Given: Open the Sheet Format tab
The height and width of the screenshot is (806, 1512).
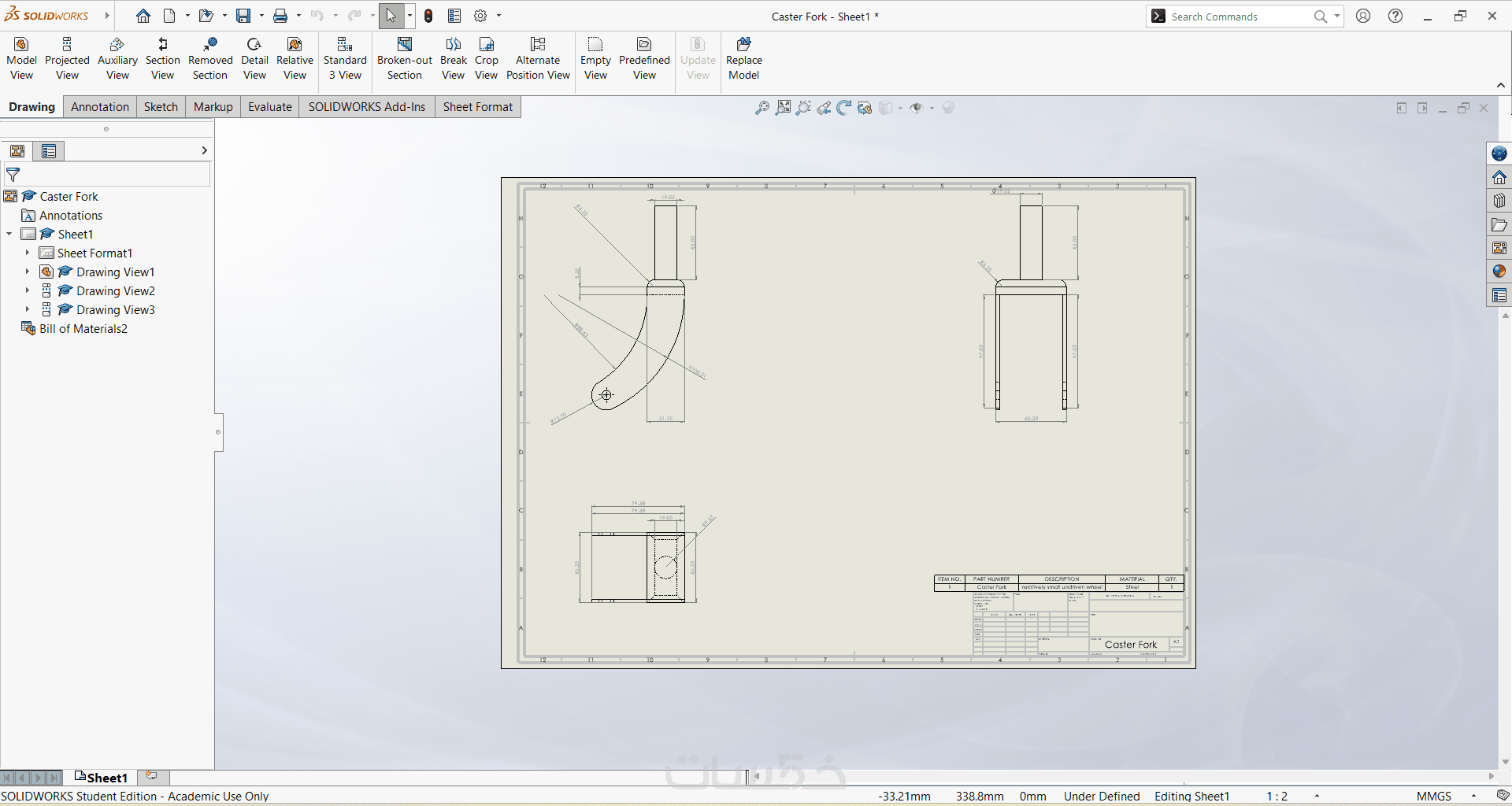Looking at the screenshot, I should (x=477, y=107).
